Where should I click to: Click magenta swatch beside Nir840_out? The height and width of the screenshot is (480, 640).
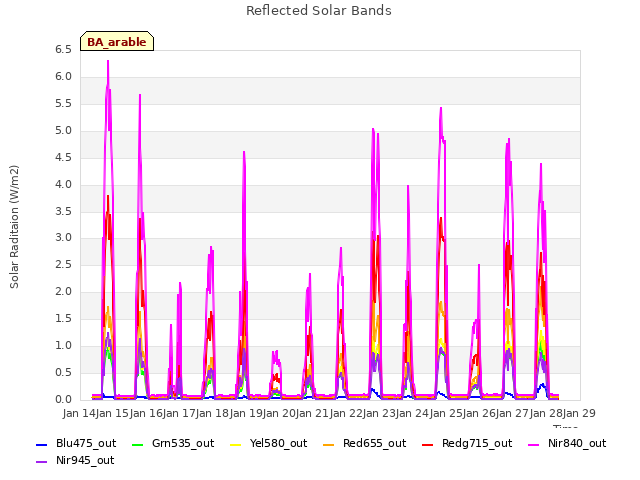pos(533,444)
